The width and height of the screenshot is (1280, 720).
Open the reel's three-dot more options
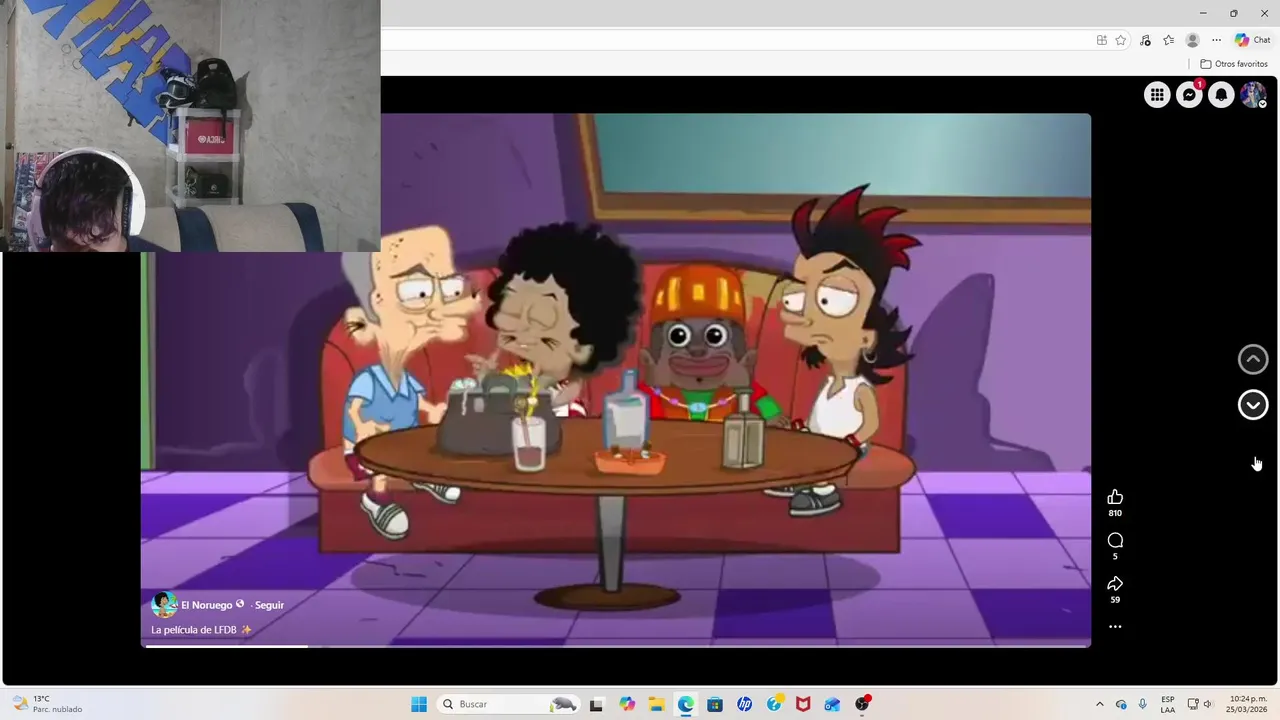tap(1115, 627)
